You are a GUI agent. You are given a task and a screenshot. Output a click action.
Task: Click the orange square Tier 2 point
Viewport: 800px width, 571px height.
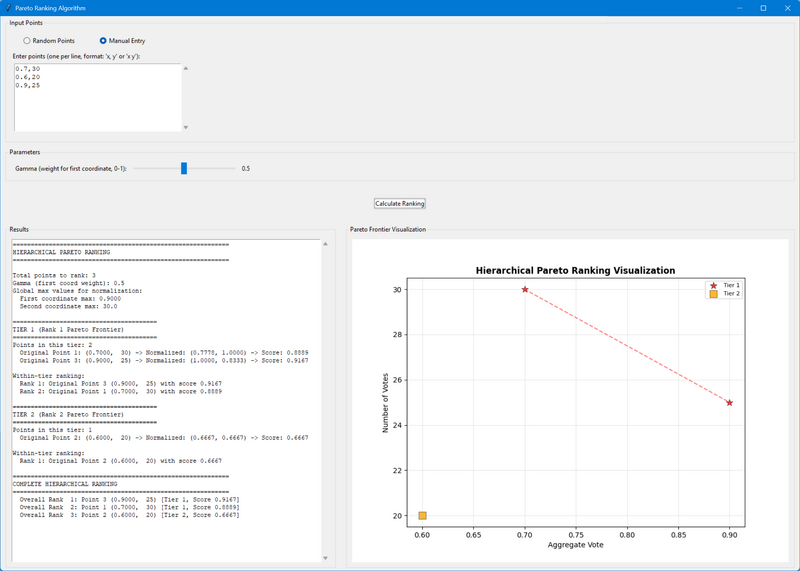pos(422,516)
